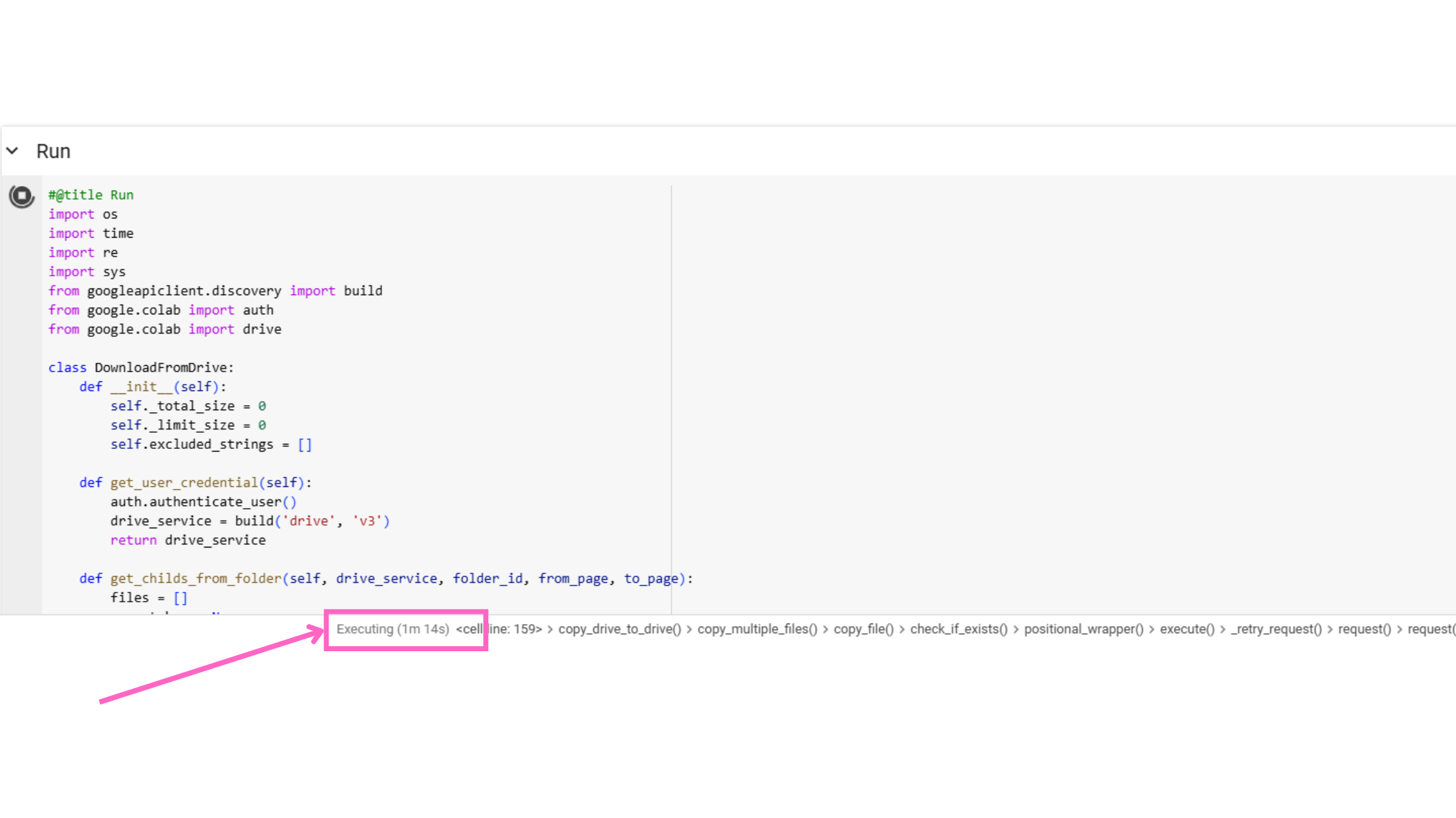The image size is (1456, 818).
Task: Open _retry_request() stack frame
Action: click(x=1276, y=629)
